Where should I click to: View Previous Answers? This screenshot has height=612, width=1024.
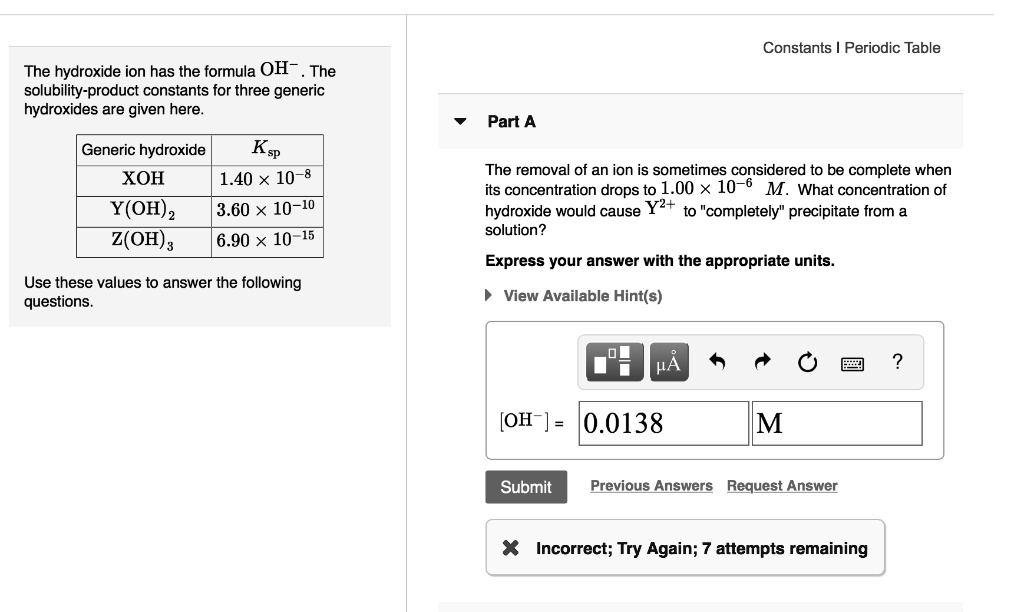[x=651, y=485]
